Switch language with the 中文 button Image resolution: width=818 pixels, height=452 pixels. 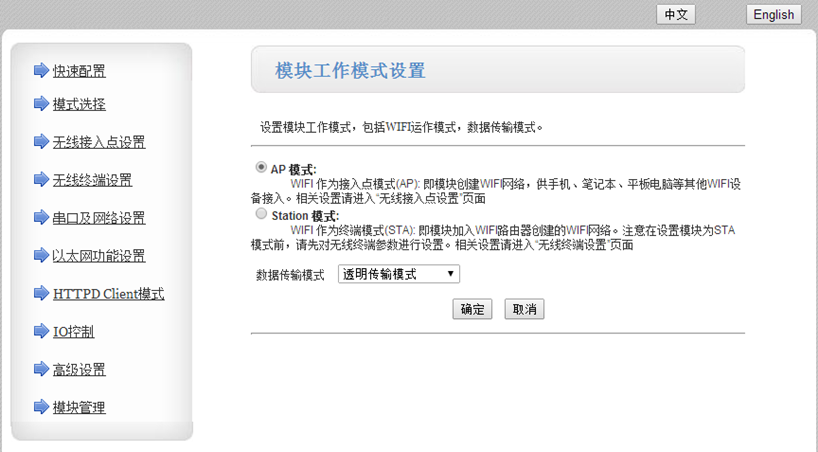[675, 14]
